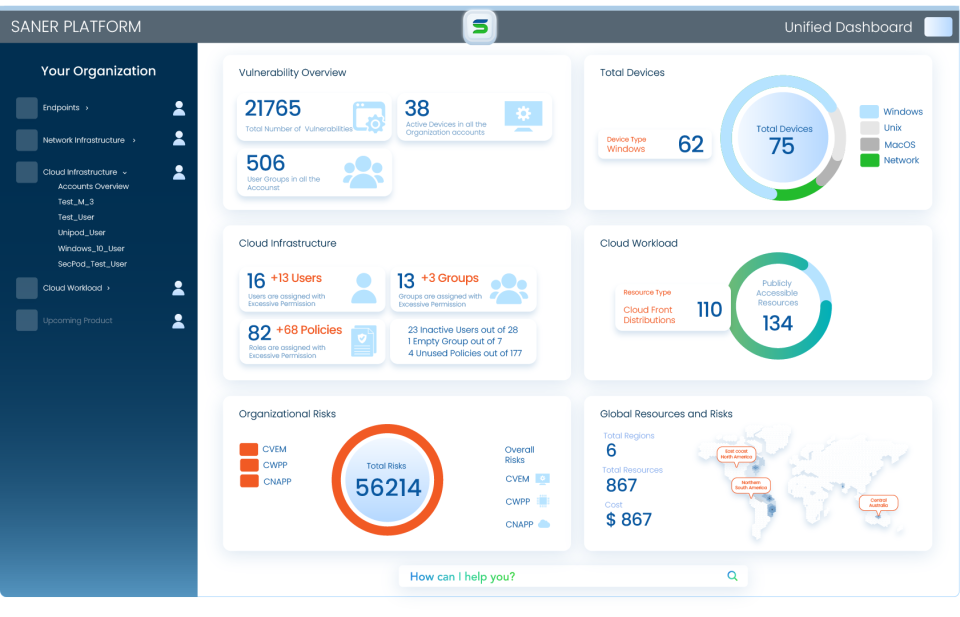
Task: Select the SecPod_Test_User account
Action: click(92, 264)
